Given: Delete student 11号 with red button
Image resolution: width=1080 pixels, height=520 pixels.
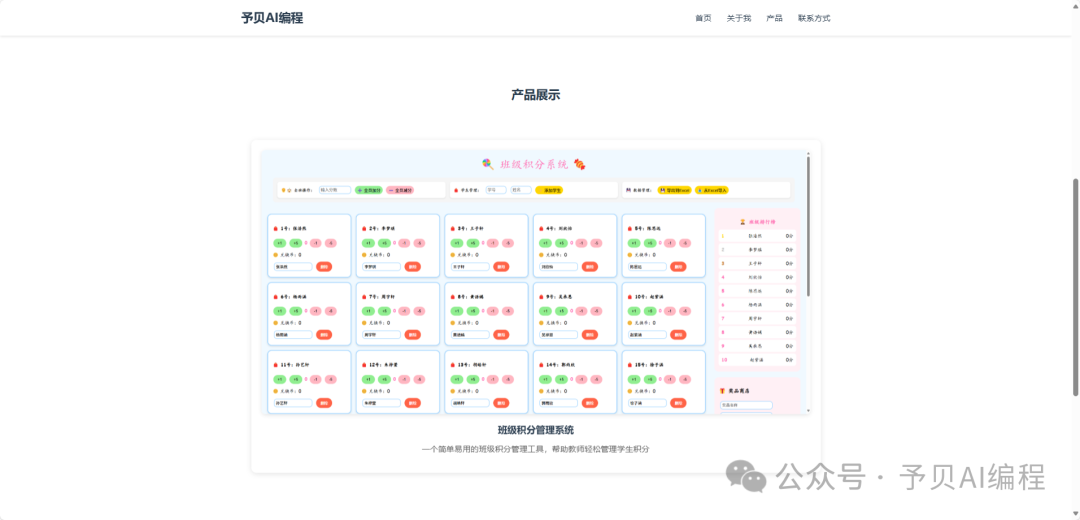Looking at the screenshot, I should (x=324, y=403).
